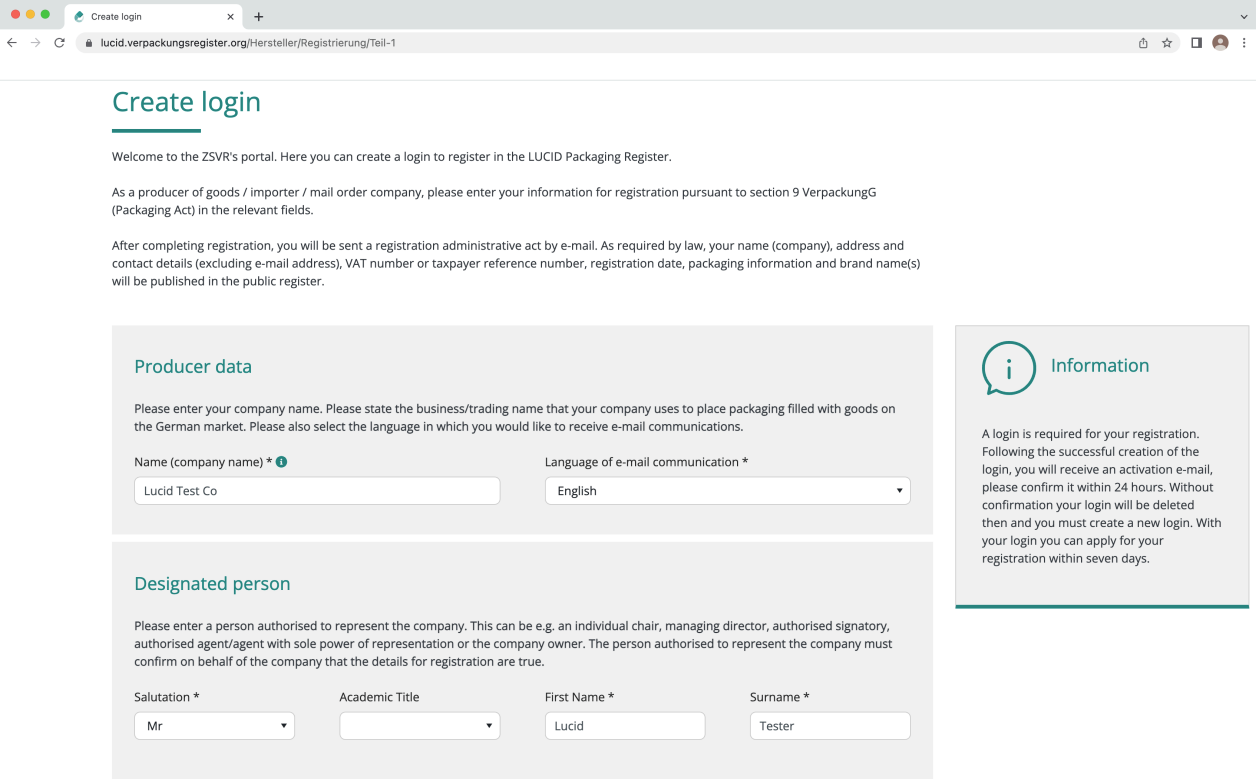Close the Create login tab
The image size is (1256, 779).
tap(230, 17)
